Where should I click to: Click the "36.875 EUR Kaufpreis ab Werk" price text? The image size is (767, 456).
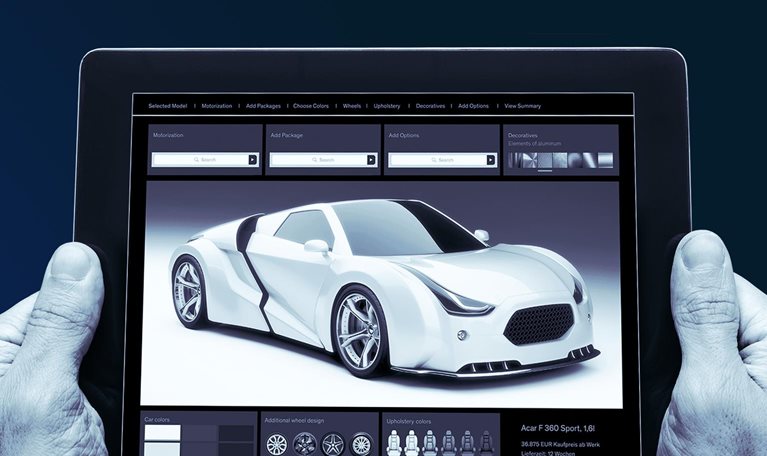point(560,444)
